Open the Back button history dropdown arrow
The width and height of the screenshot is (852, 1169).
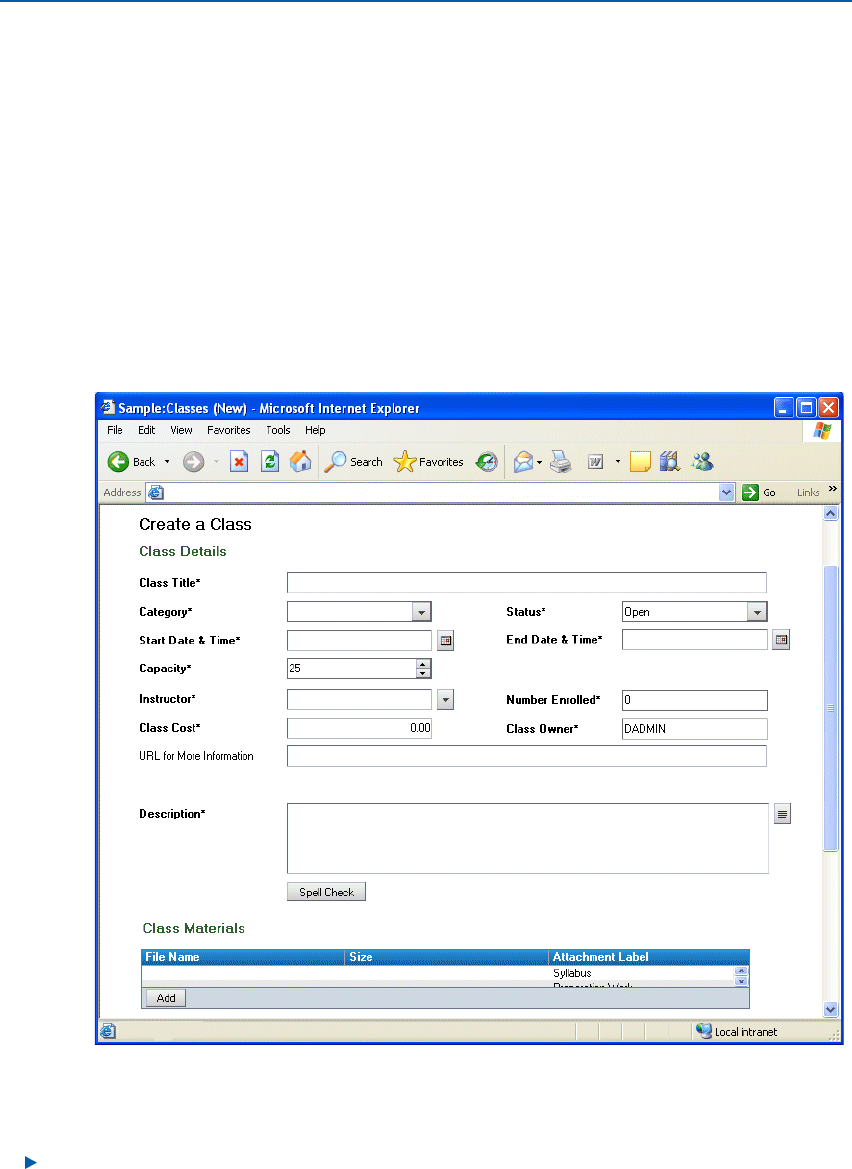[x=167, y=462]
